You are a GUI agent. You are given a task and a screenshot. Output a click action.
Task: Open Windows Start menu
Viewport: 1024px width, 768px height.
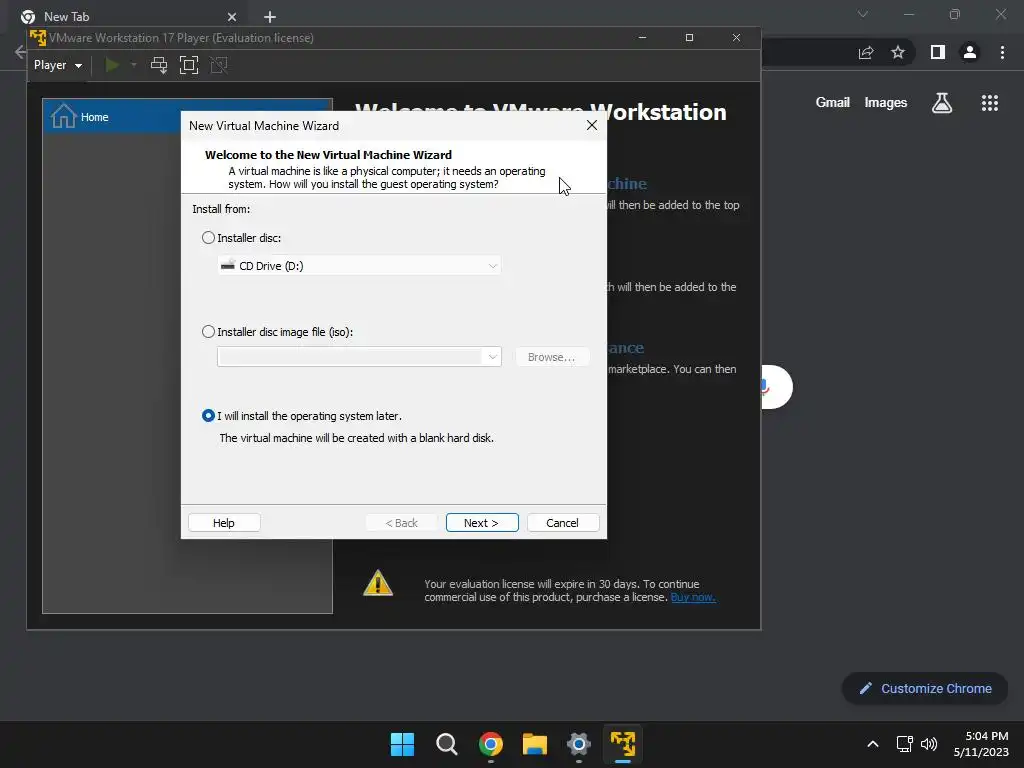[x=402, y=744]
